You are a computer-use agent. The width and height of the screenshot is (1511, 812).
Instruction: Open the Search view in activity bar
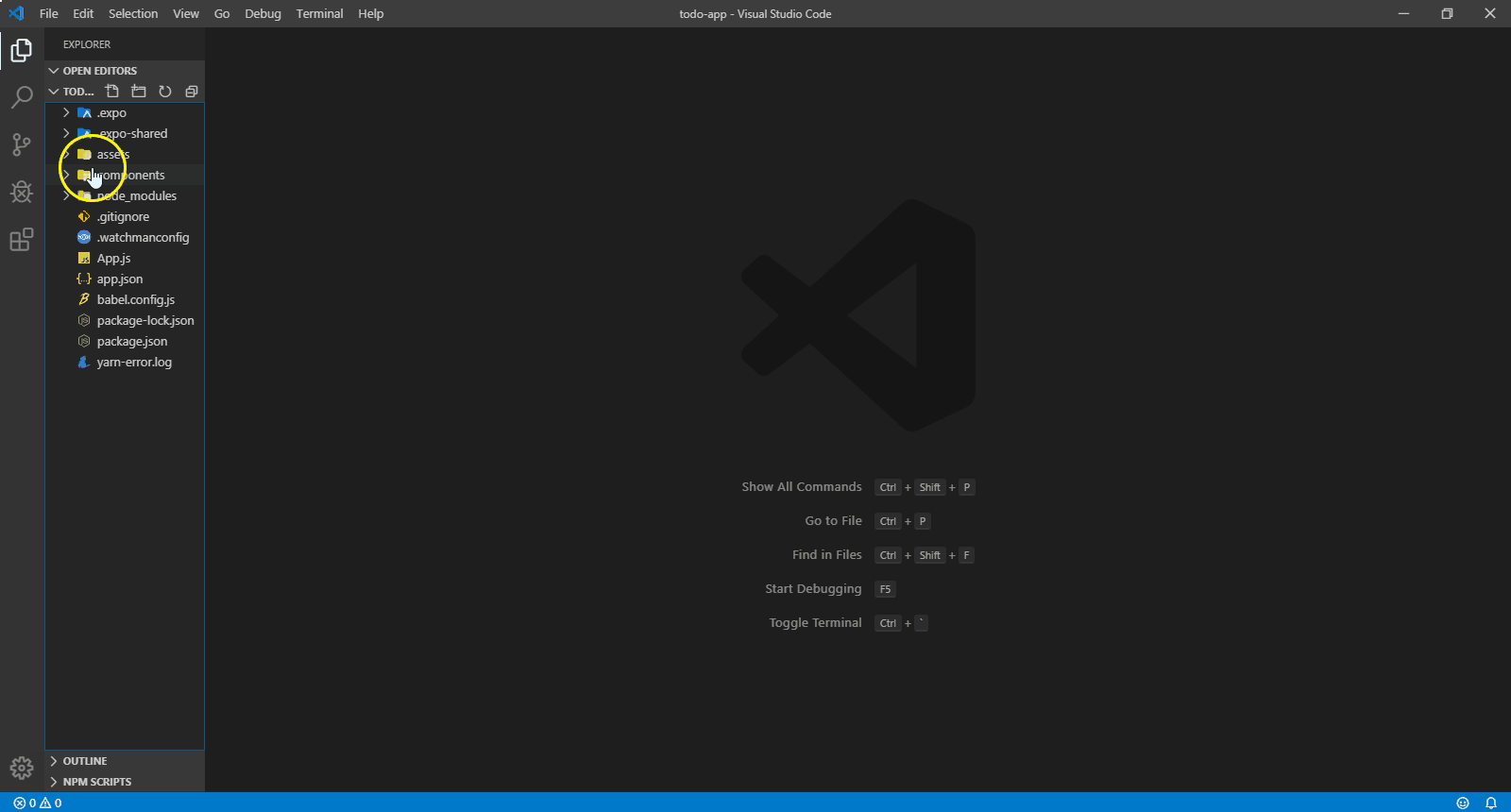tap(22, 97)
